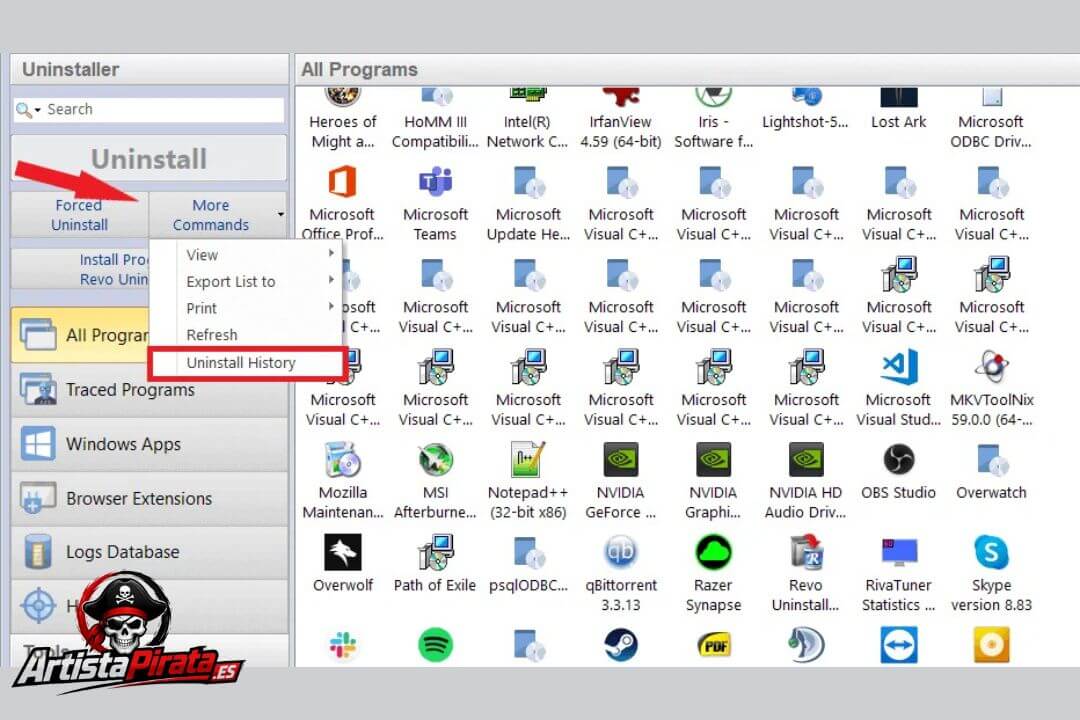Select Heroes of Might program
Screen dimensions: 1080x720
pyautogui.click(x=342, y=119)
